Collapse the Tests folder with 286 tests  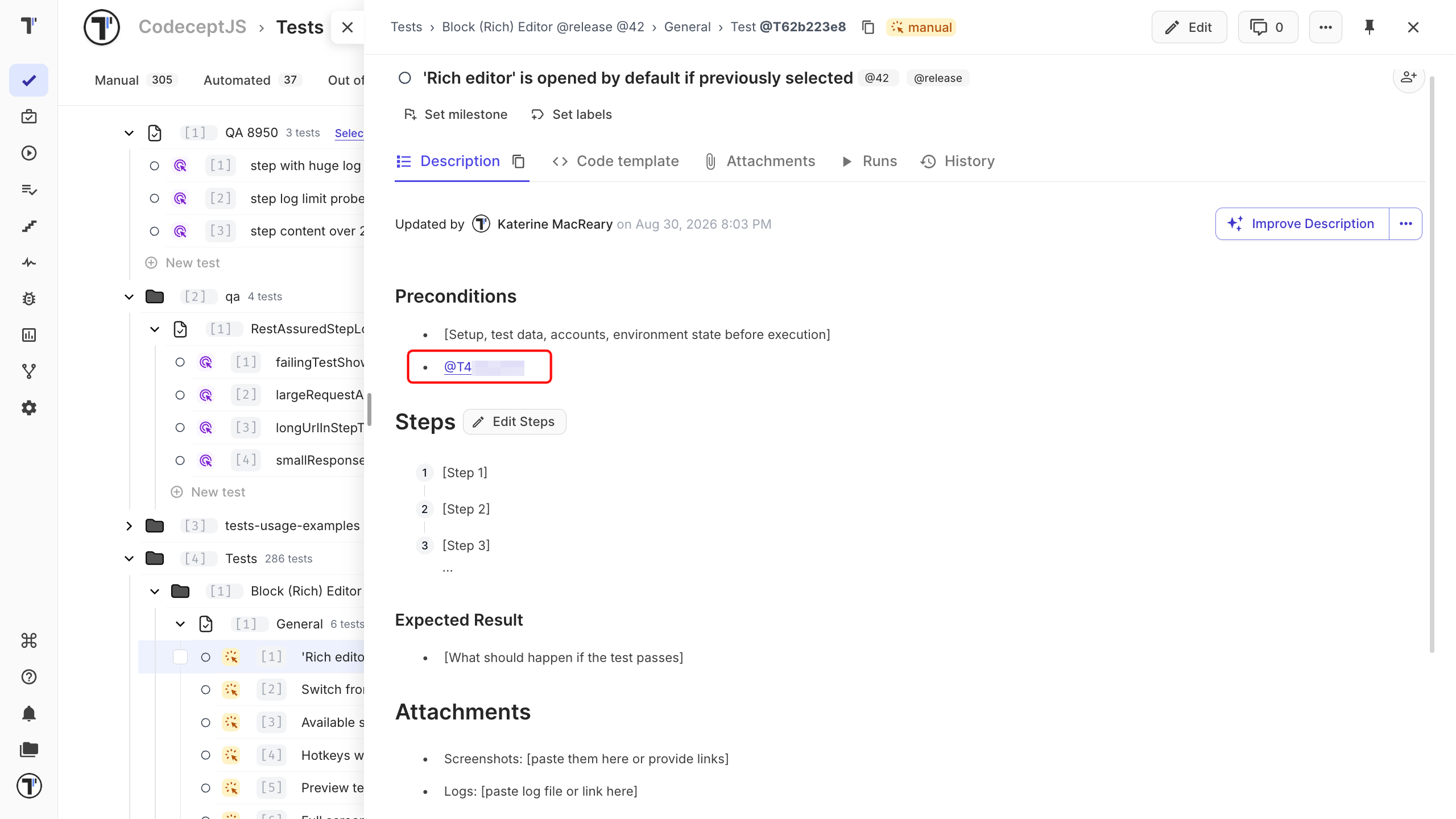tap(129, 559)
